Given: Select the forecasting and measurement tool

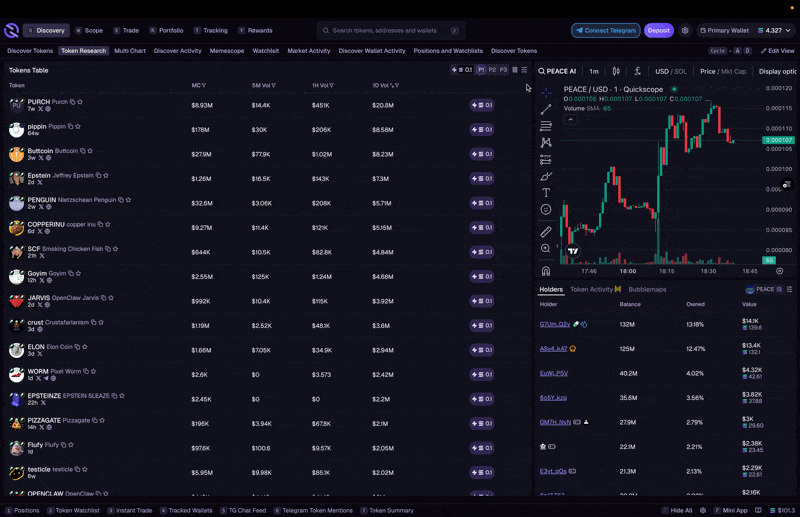Looking at the screenshot, I should tap(546, 160).
